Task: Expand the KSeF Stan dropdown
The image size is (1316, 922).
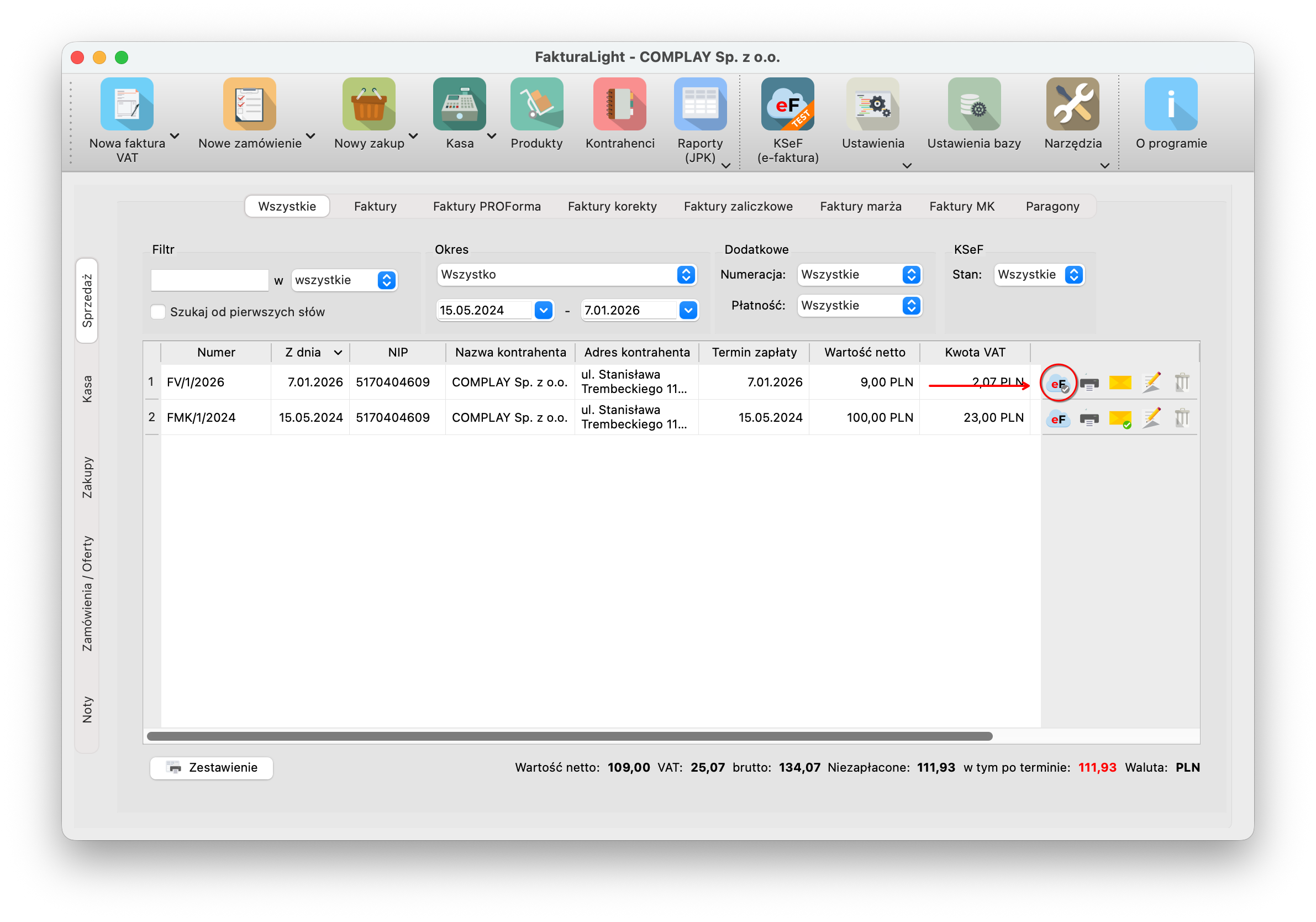Action: coord(1039,275)
